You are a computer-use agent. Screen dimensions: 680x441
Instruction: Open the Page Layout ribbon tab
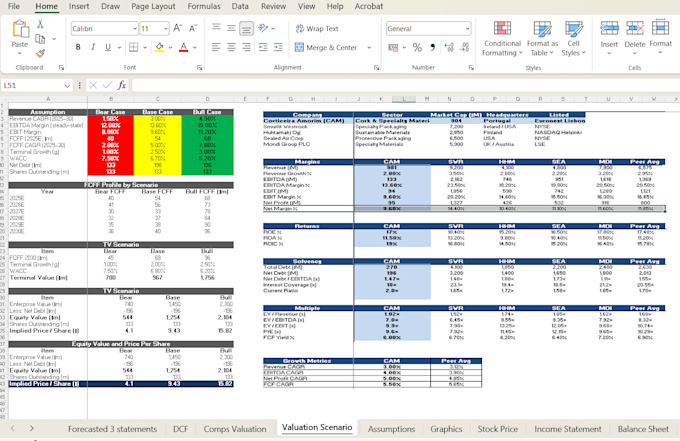tap(153, 6)
